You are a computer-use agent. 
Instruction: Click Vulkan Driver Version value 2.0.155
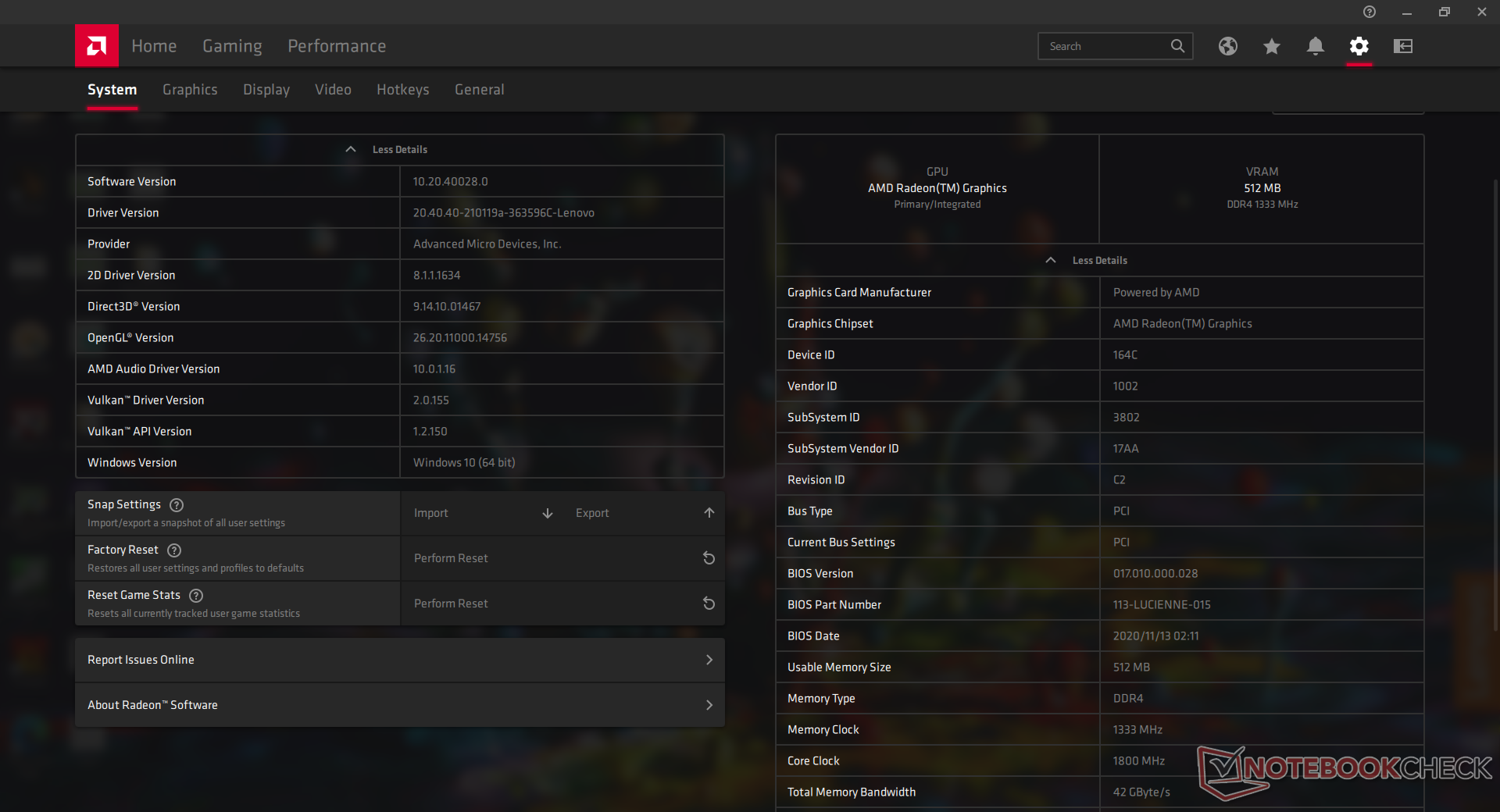[x=430, y=400]
